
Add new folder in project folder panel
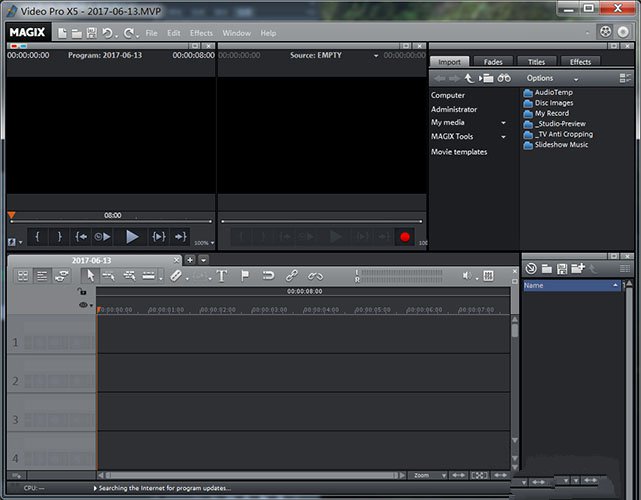click(x=578, y=269)
